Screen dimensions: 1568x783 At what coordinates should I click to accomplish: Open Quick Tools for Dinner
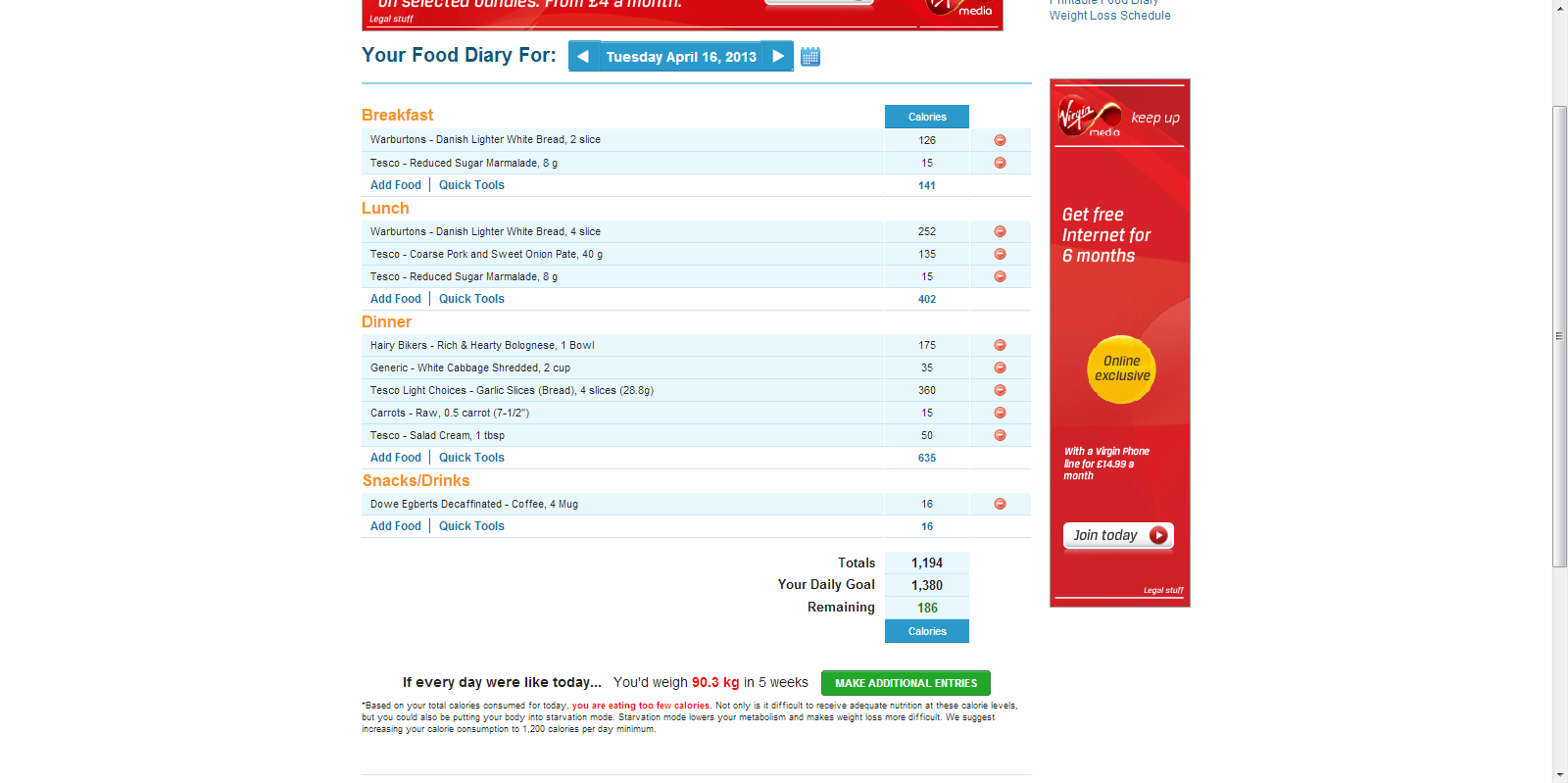[x=471, y=458]
